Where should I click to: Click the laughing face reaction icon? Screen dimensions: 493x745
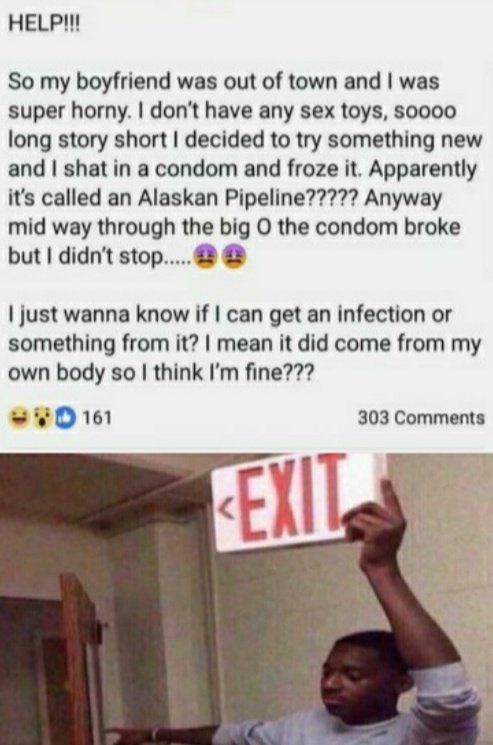tap(20, 418)
